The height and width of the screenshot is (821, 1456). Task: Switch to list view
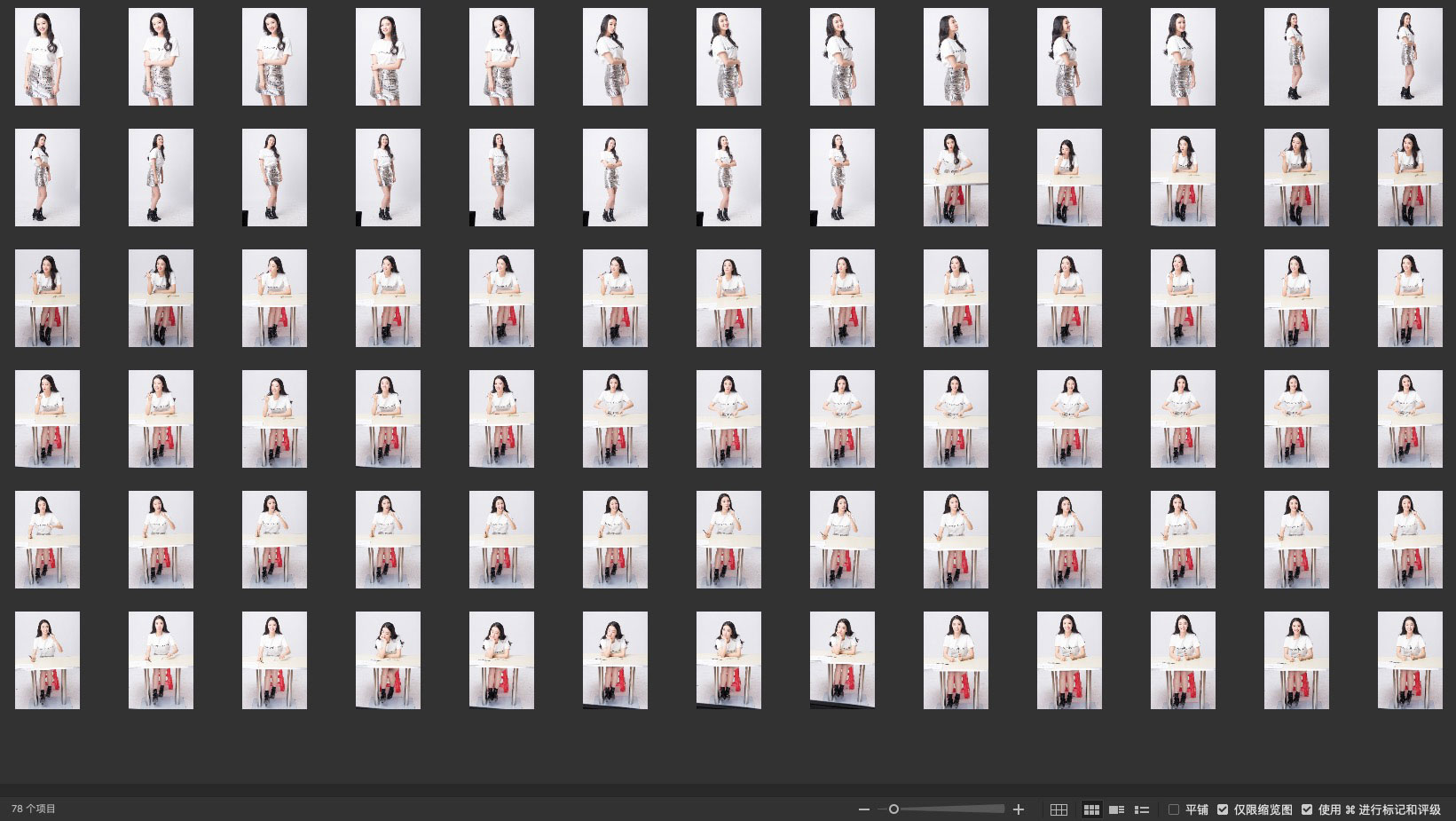[1142, 809]
